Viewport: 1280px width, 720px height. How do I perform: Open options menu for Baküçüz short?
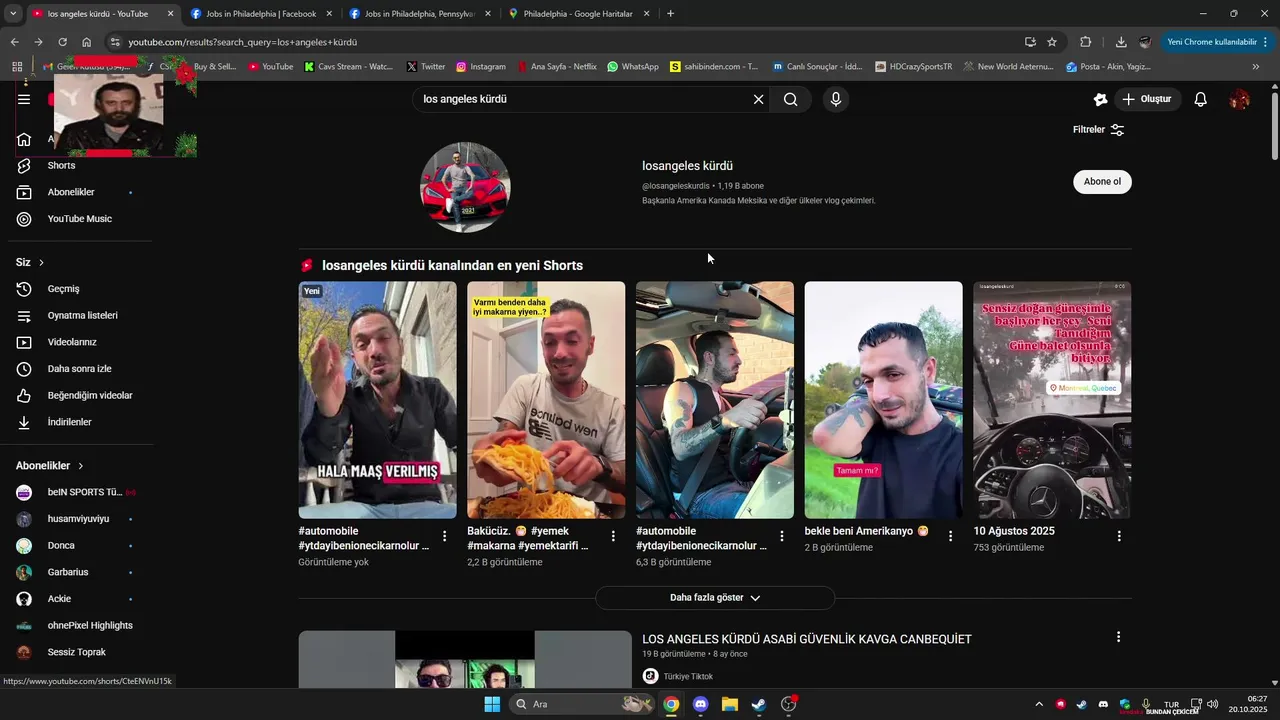(x=613, y=536)
